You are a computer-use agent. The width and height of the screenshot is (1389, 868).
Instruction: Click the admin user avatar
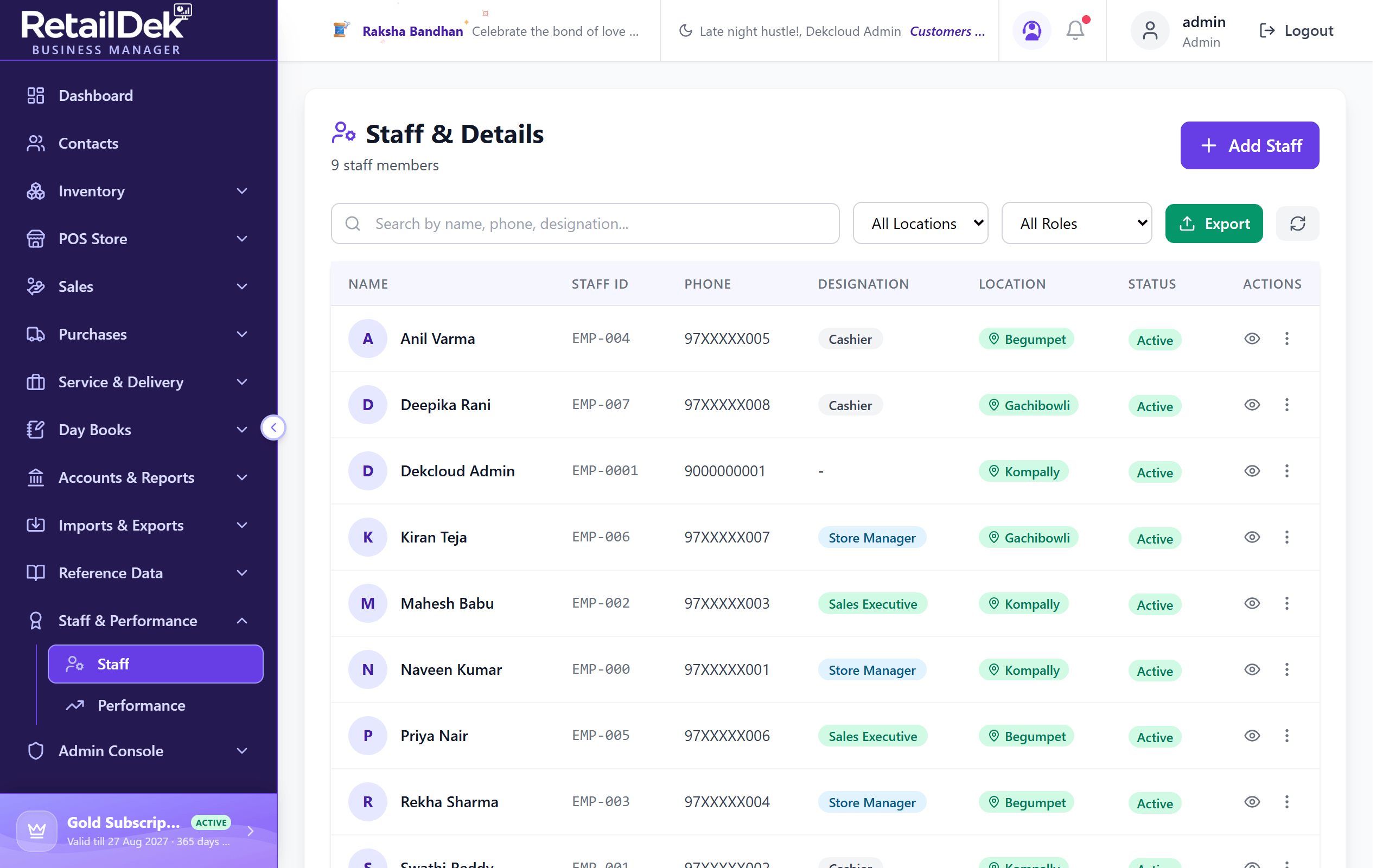tap(1150, 30)
